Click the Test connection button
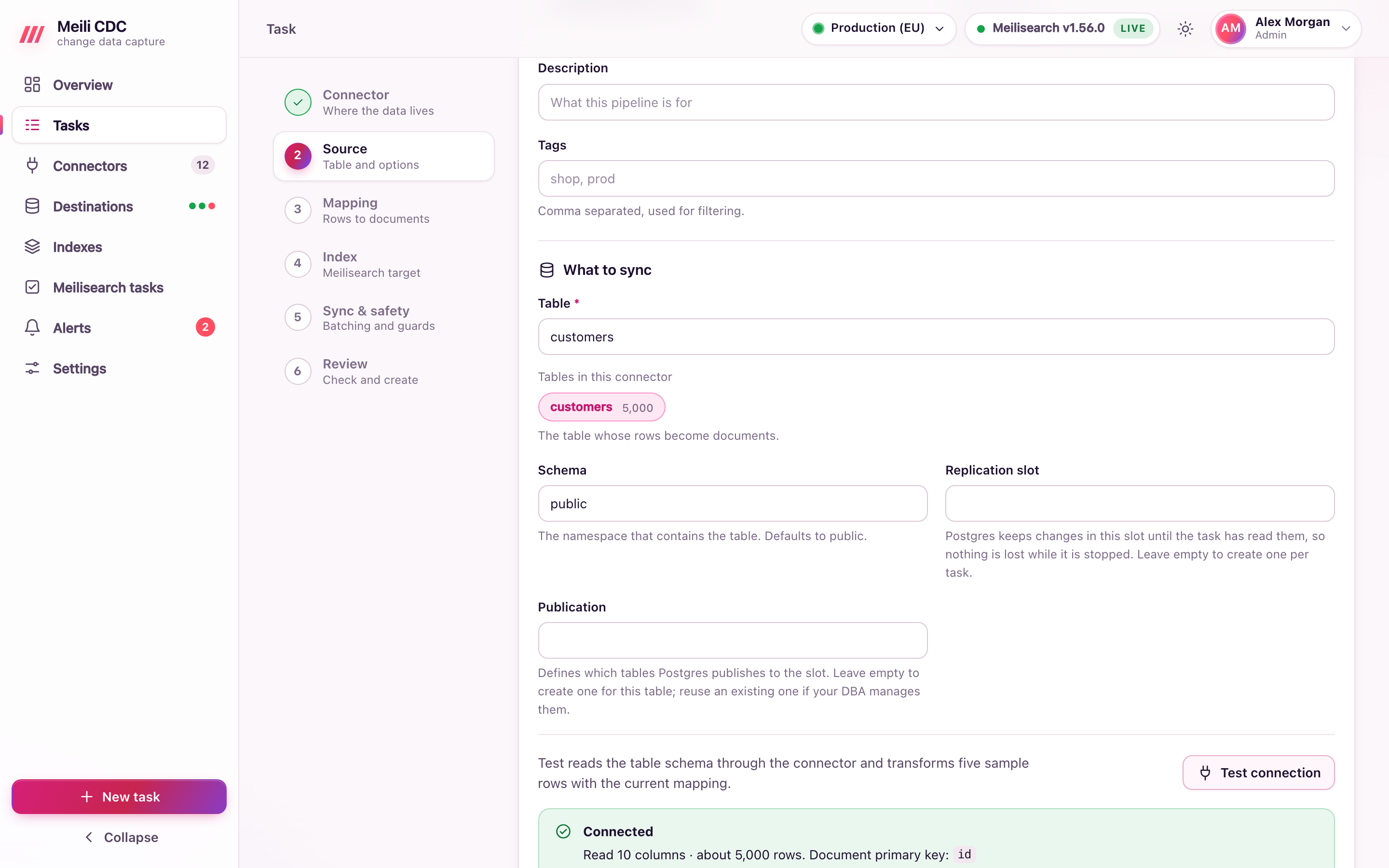The image size is (1389, 868). tap(1258, 773)
